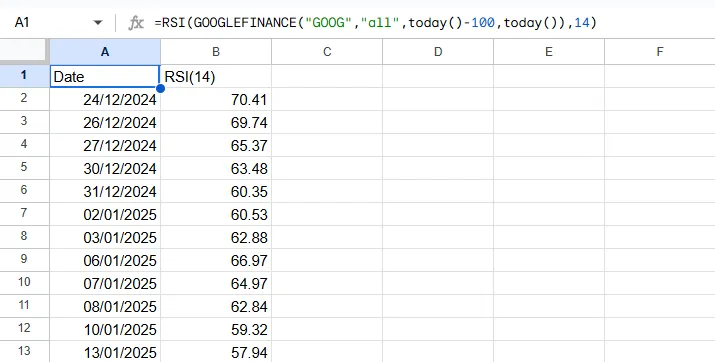Click the formula bar with the RSI formula
This screenshot has width=715, height=362.
375,22
